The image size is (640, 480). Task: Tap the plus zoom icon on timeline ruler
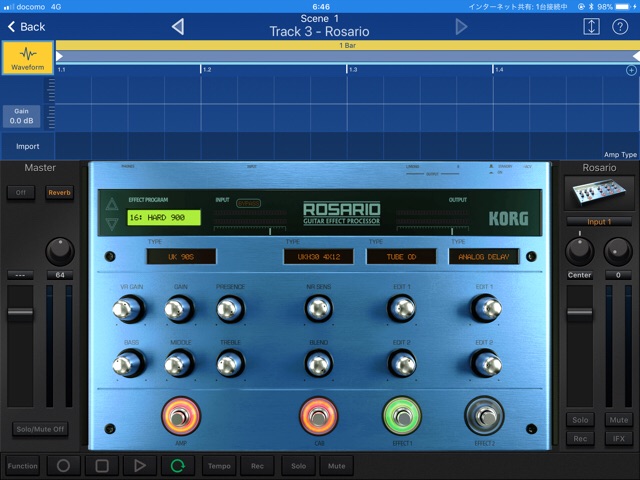[631, 70]
